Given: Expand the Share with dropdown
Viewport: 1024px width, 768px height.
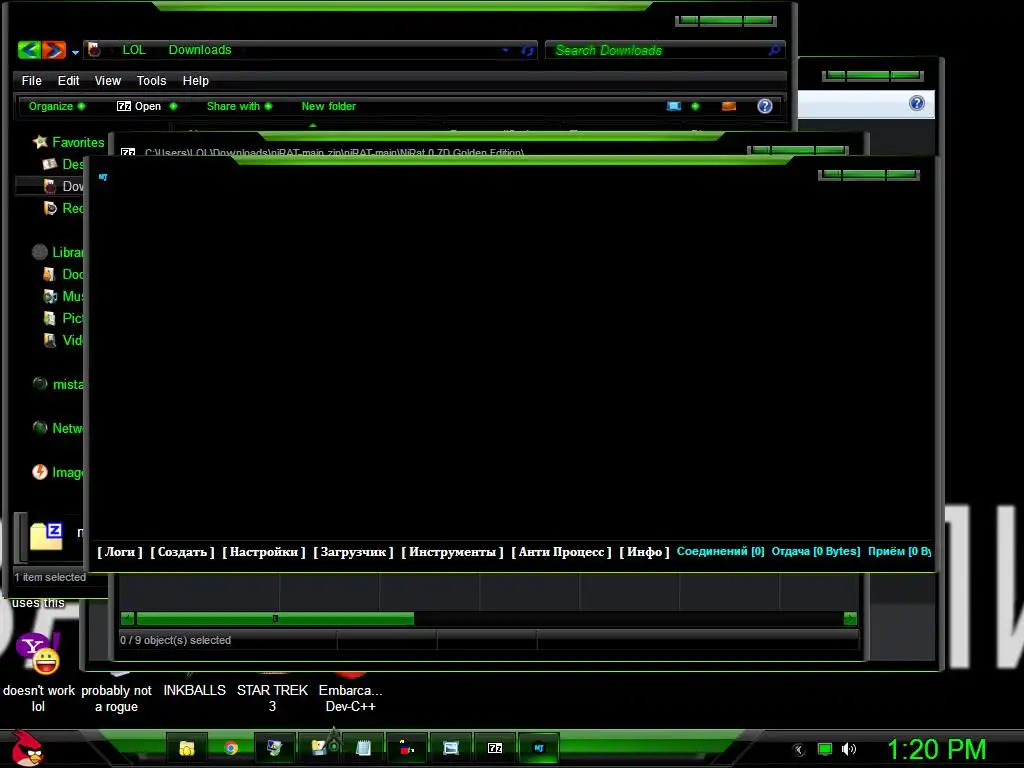Looking at the screenshot, I should pyautogui.click(x=239, y=106).
